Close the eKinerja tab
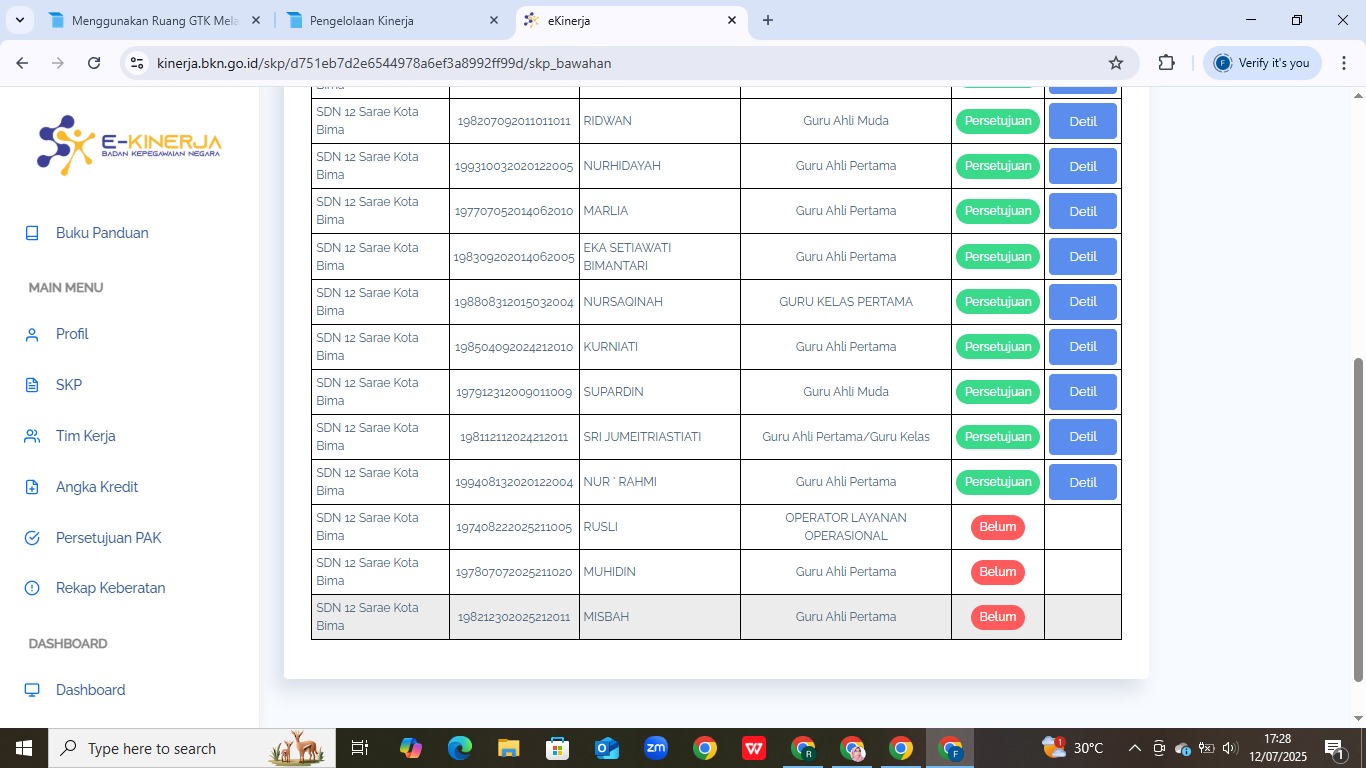Viewport: 1366px width, 768px height. [732, 20]
